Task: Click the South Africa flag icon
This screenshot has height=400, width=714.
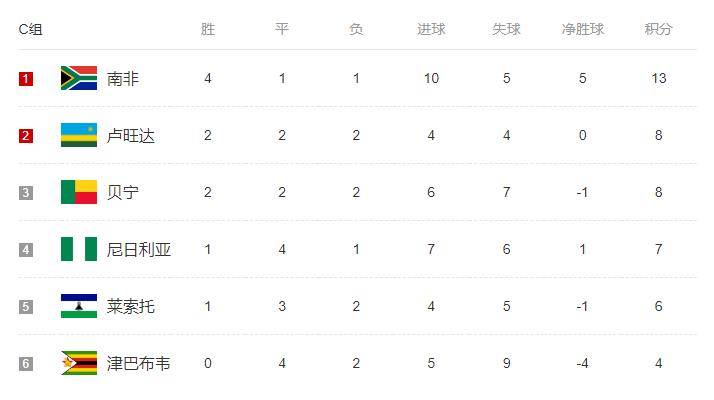Action: point(79,78)
